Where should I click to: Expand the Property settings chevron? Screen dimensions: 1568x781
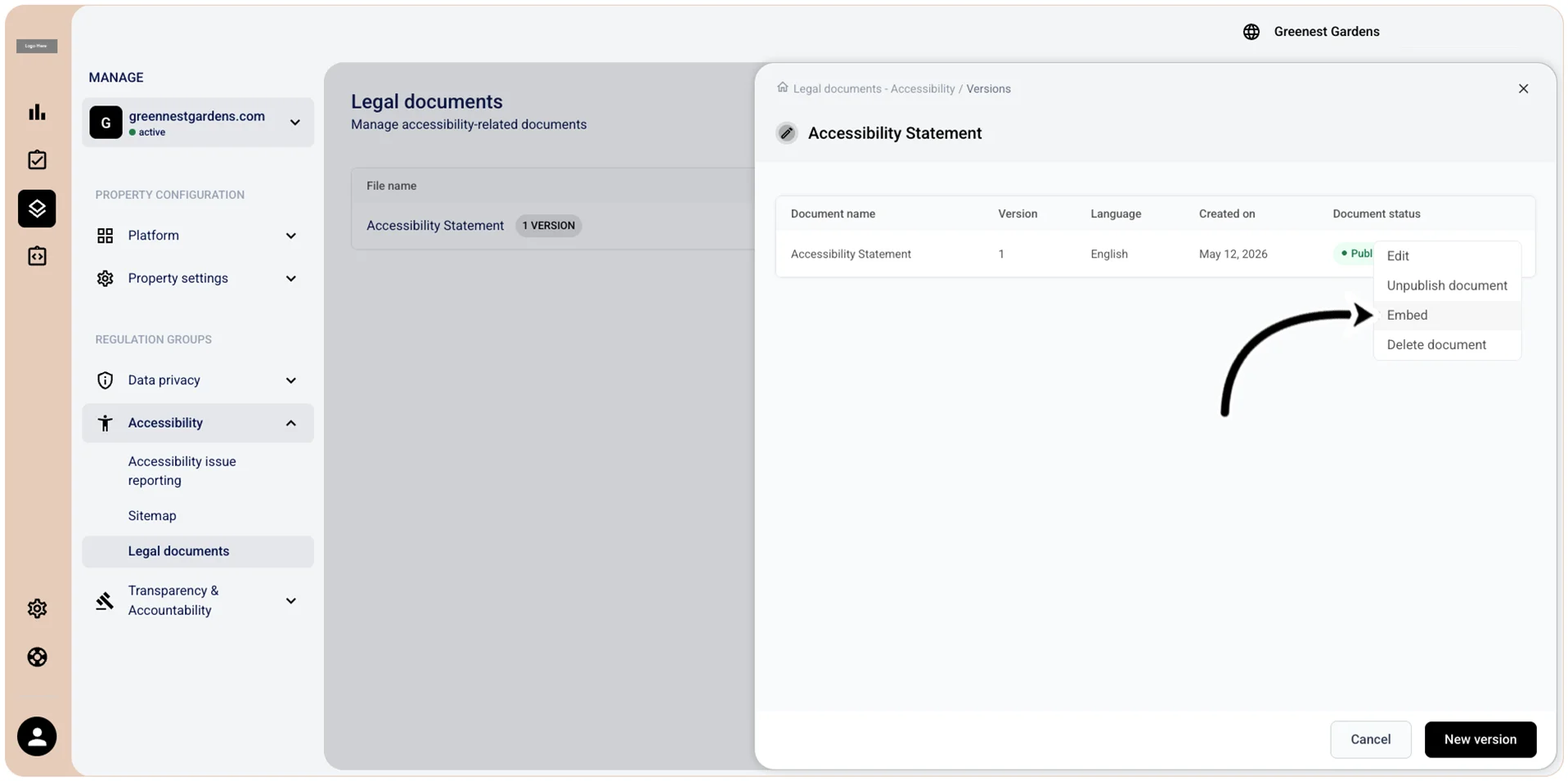coord(291,278)
